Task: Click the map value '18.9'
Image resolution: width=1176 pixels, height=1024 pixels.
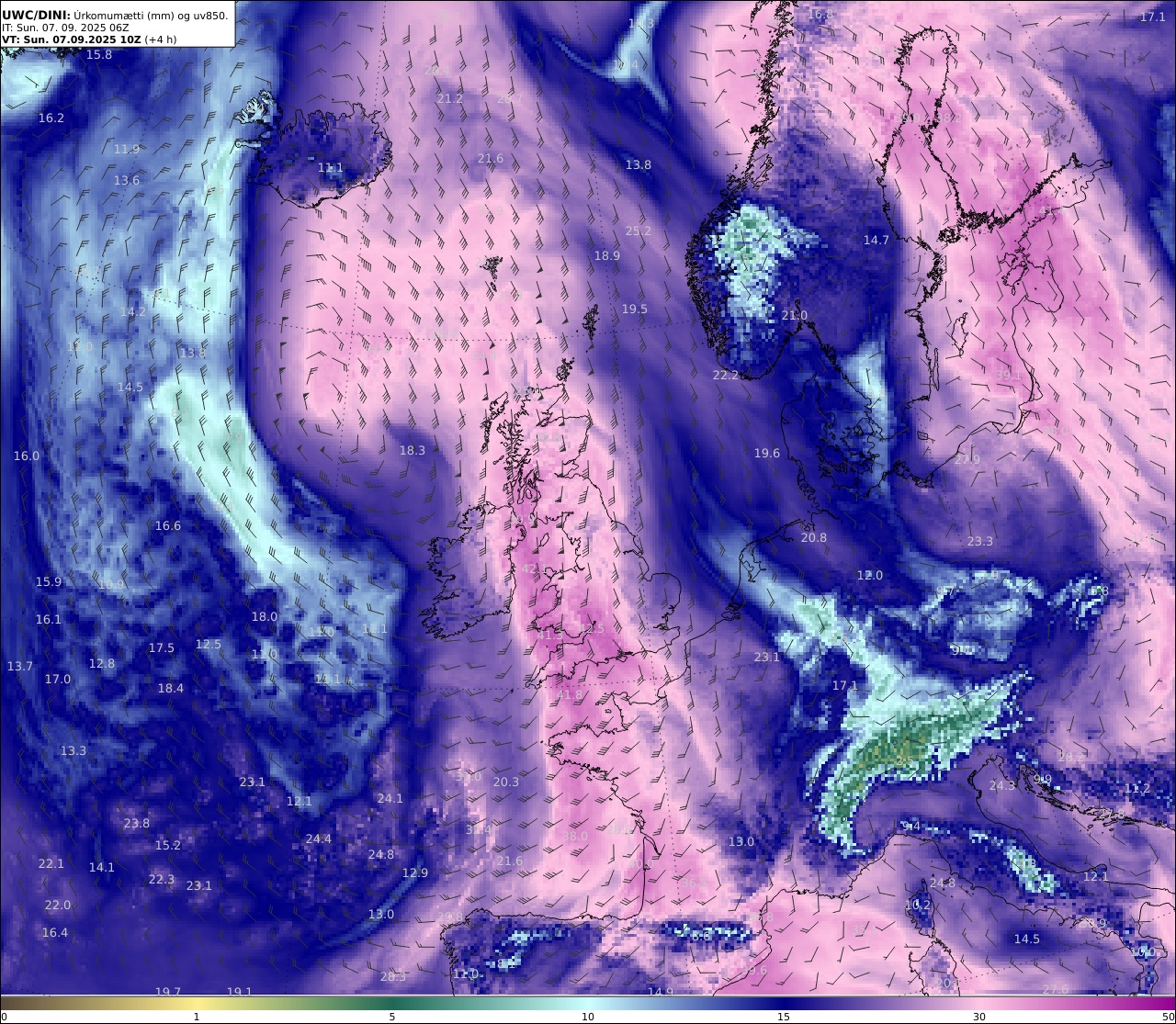Action: tap(607, 256)
